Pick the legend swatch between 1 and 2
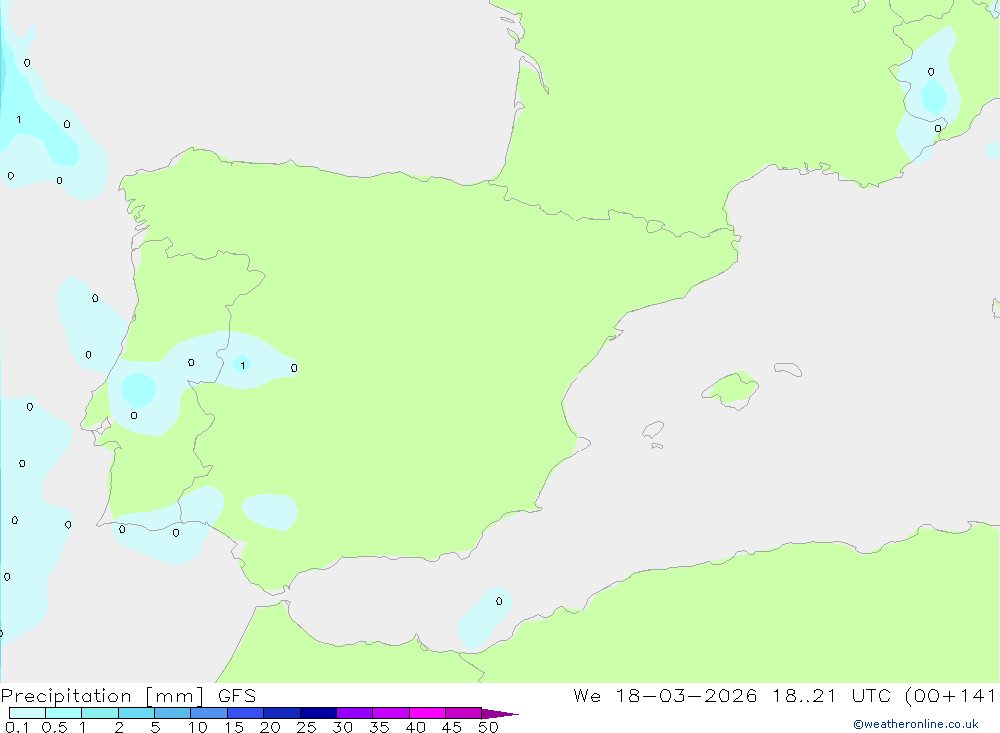Viewport: 1000px width, 733px height. click(x=100, y=713)
